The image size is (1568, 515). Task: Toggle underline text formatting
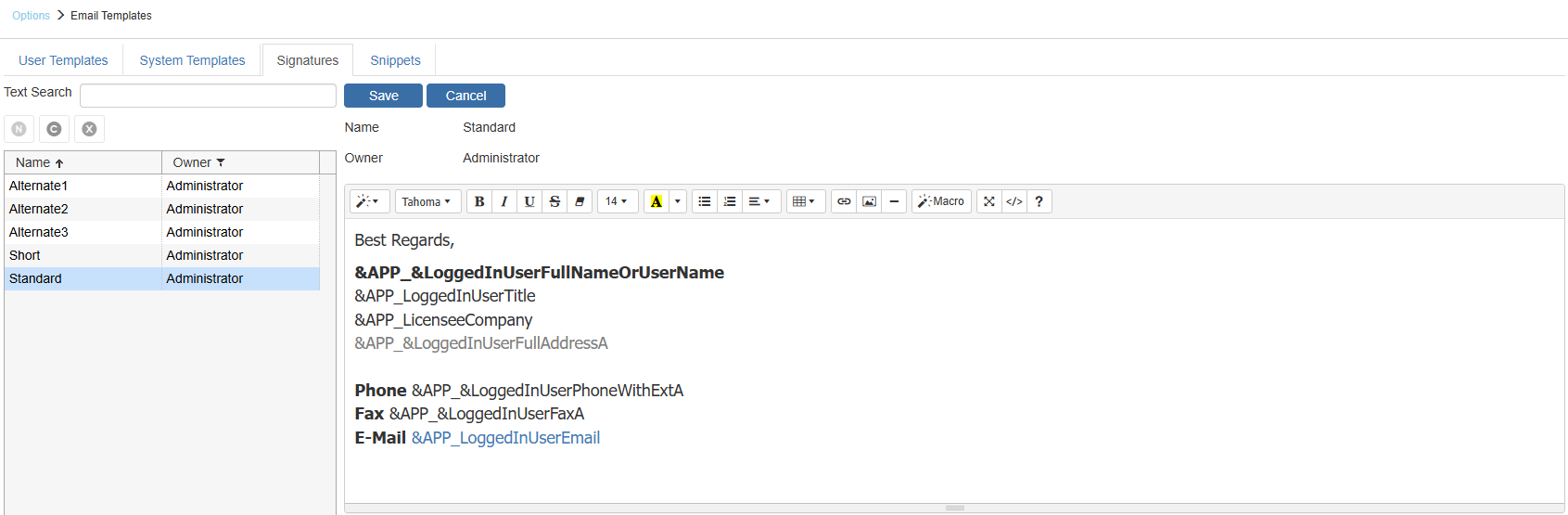pos(529,201)
